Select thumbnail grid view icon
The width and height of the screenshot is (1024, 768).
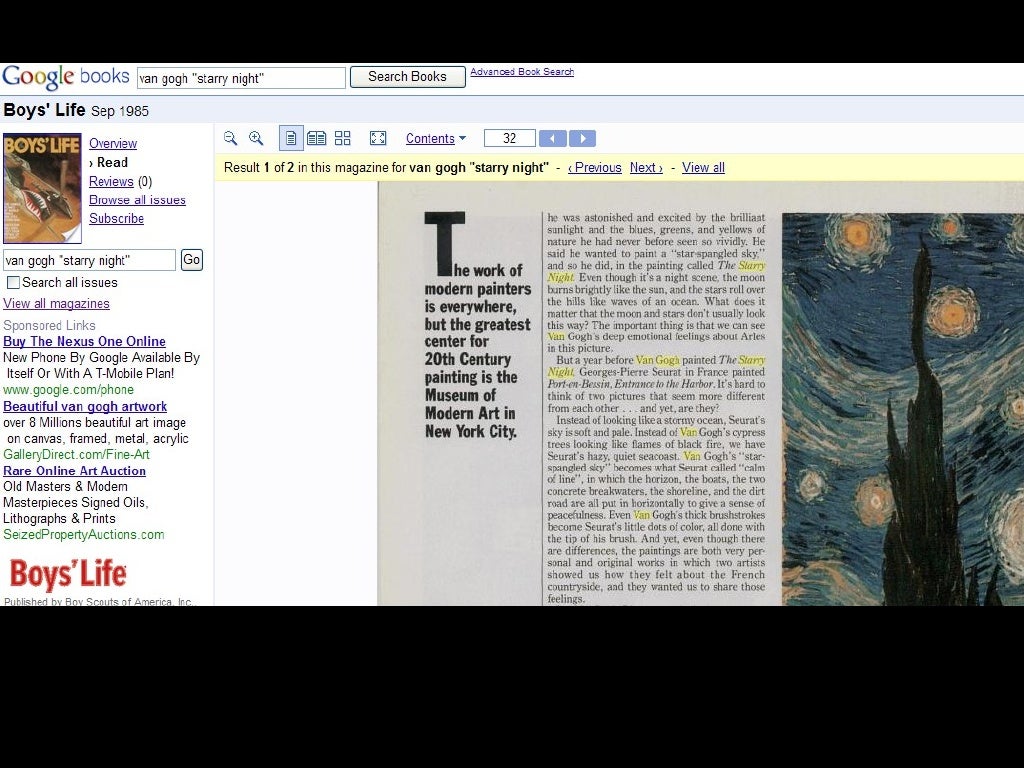pyautogui.click(x=343, y=138)
